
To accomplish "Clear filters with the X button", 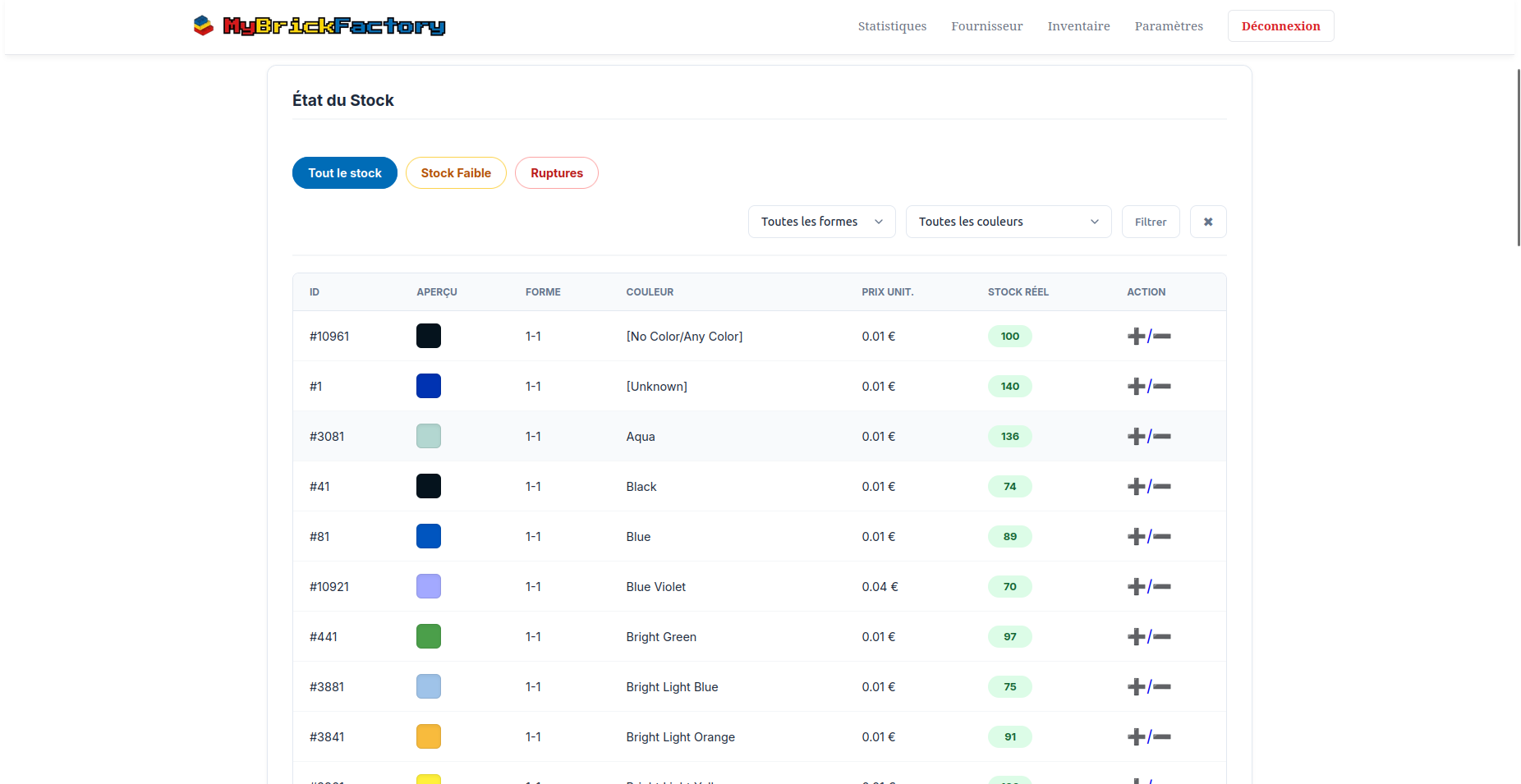I will click(1207, 222).
